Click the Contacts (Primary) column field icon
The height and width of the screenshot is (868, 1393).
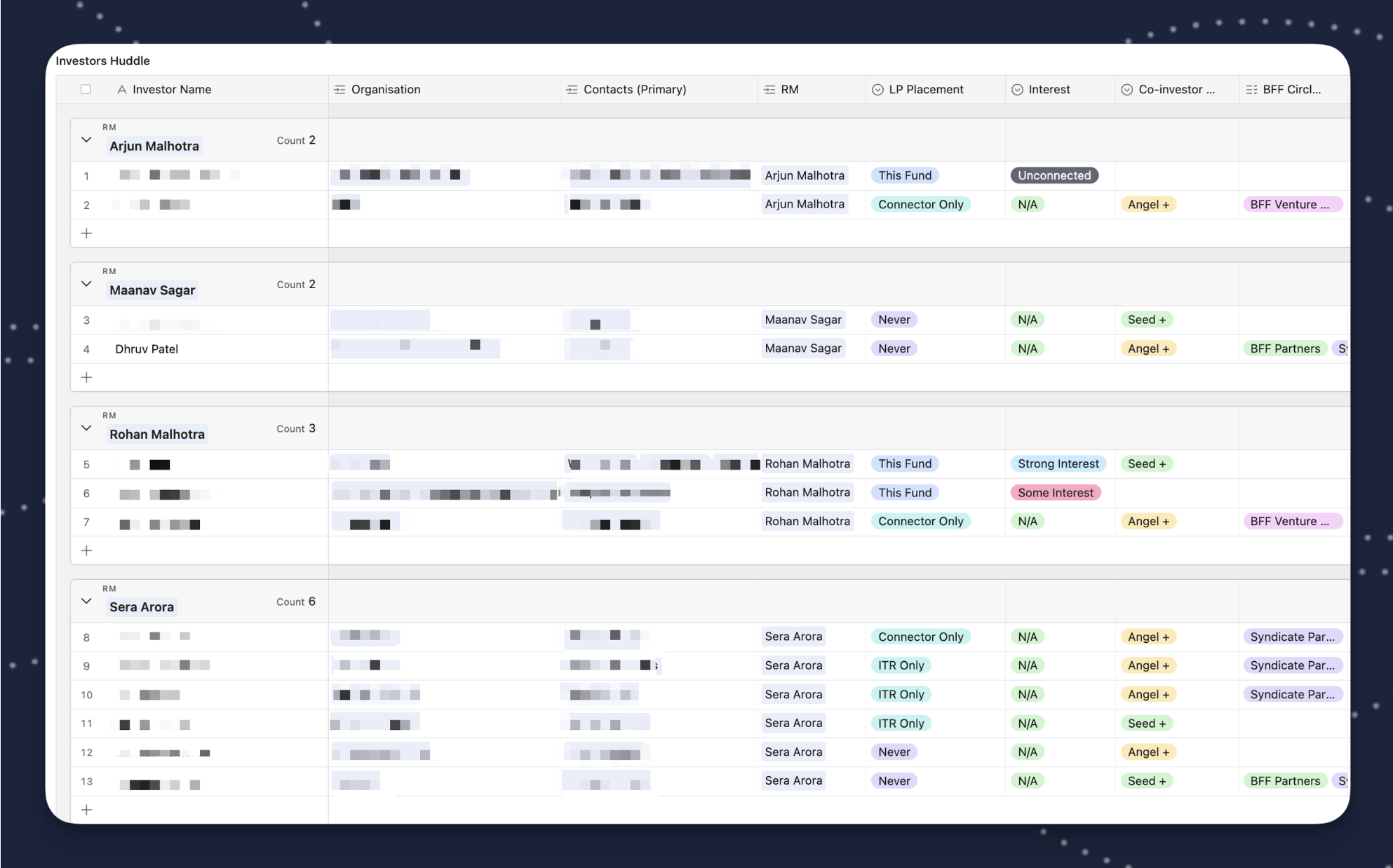click(x=572, y=90)
